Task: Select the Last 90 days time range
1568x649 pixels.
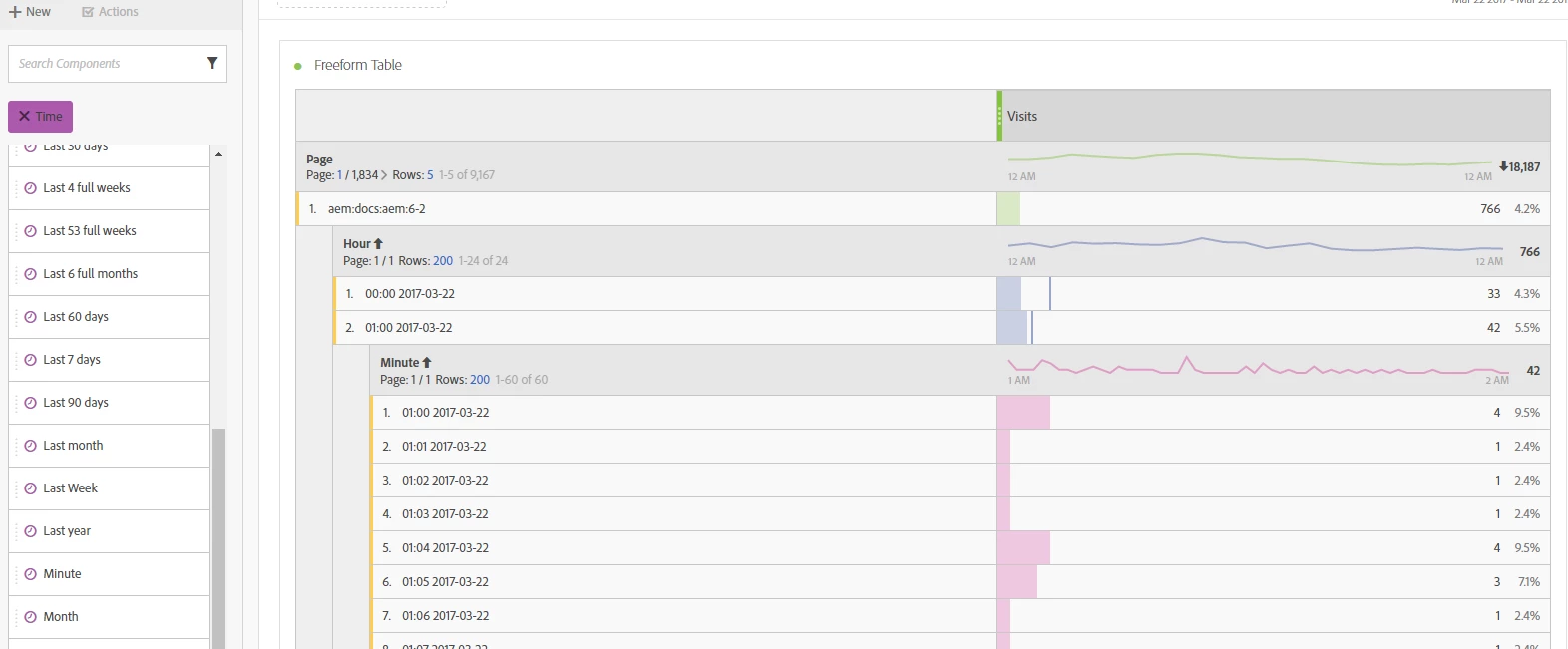Action: point(110,403)
